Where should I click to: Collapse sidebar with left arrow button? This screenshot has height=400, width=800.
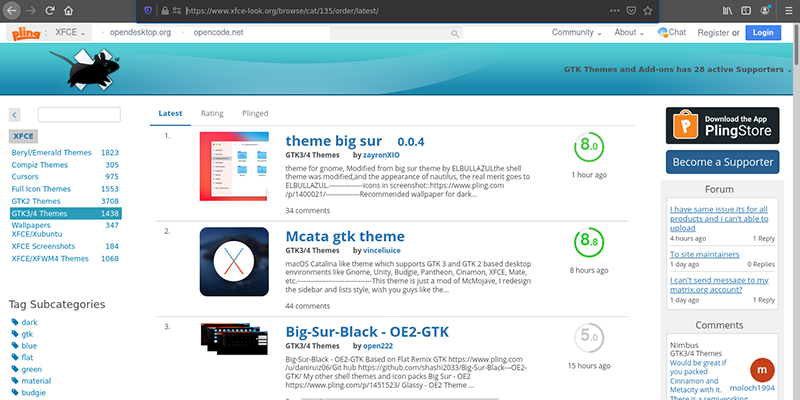14,115
